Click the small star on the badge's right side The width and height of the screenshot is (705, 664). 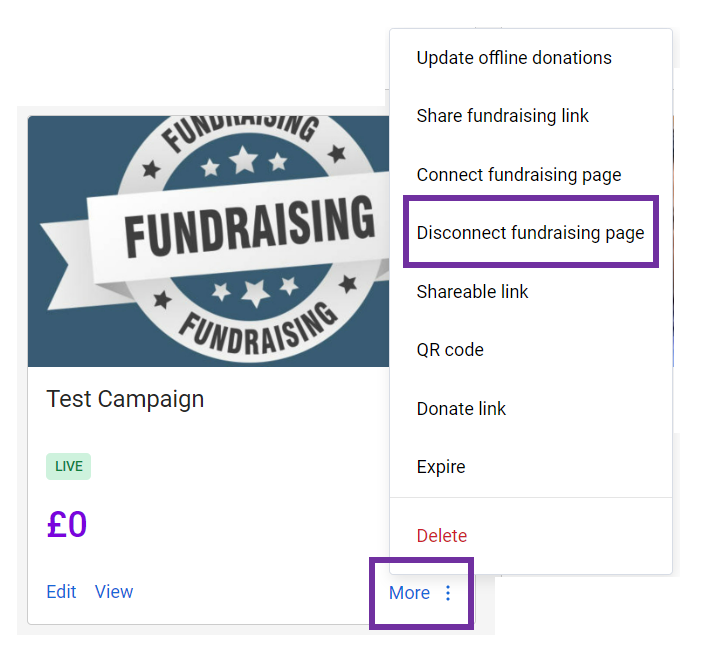click(337, 153)
